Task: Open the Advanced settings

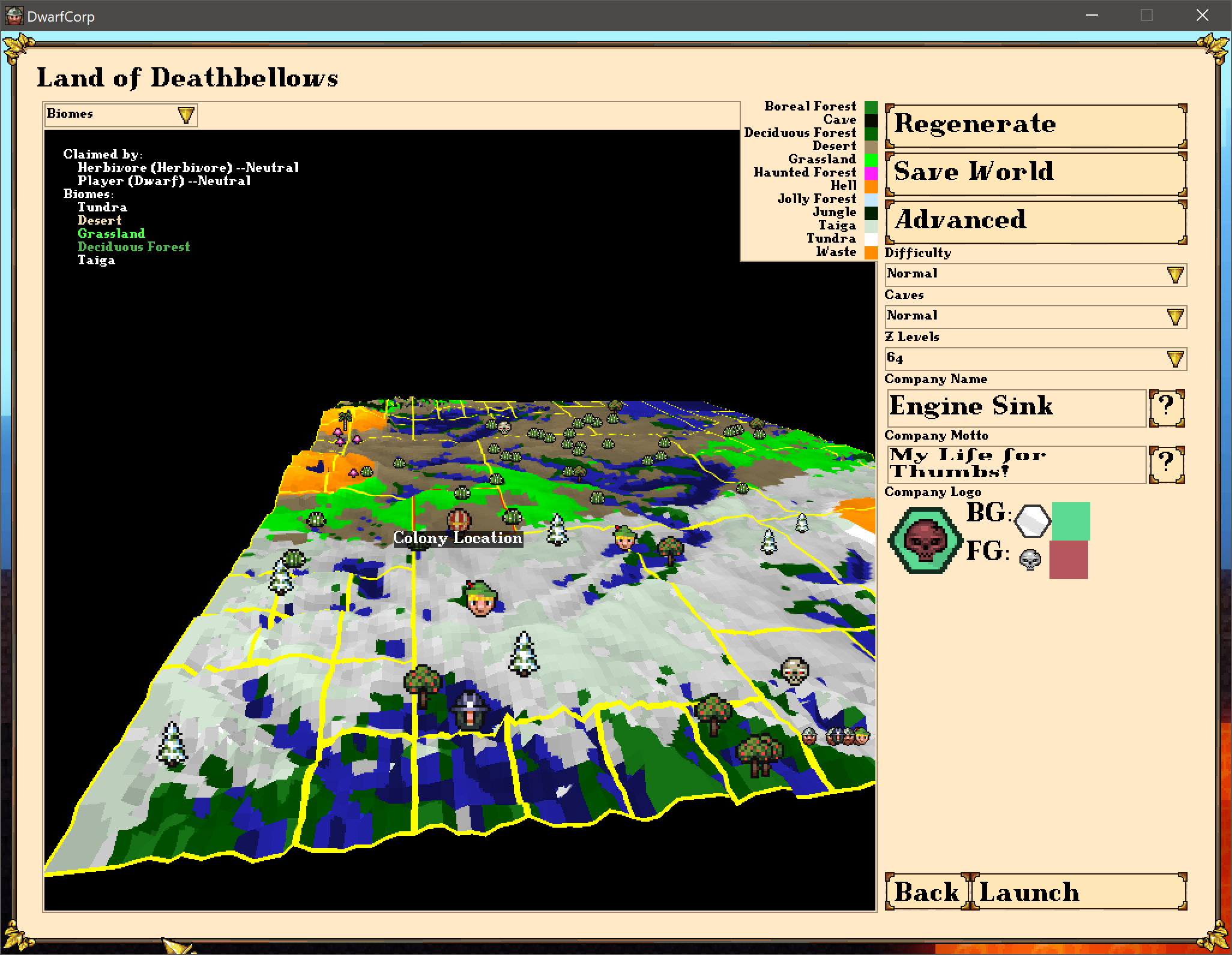Action: click(1035, 221)
